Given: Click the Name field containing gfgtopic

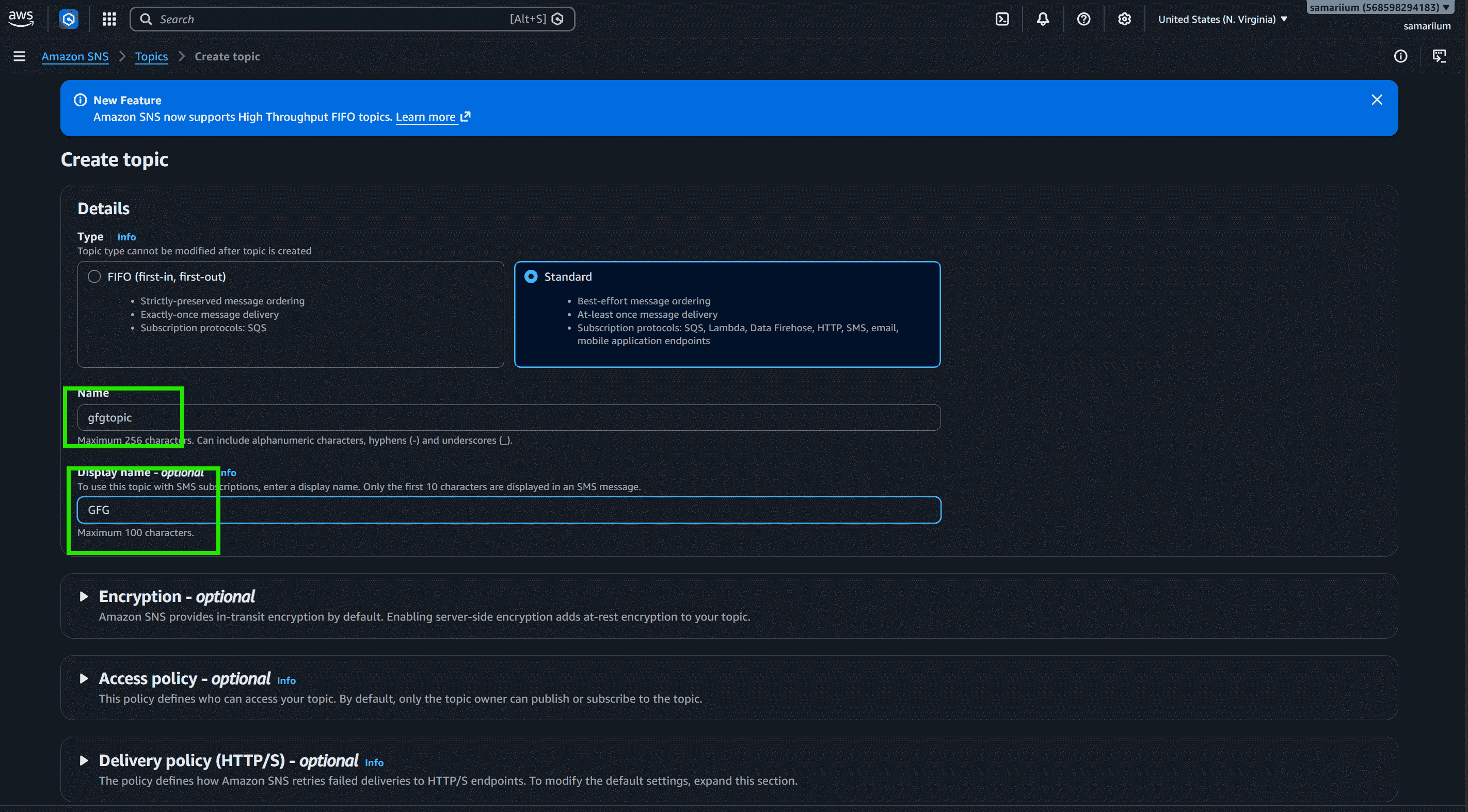Looking at the screenshot, I should coord(509,418).
